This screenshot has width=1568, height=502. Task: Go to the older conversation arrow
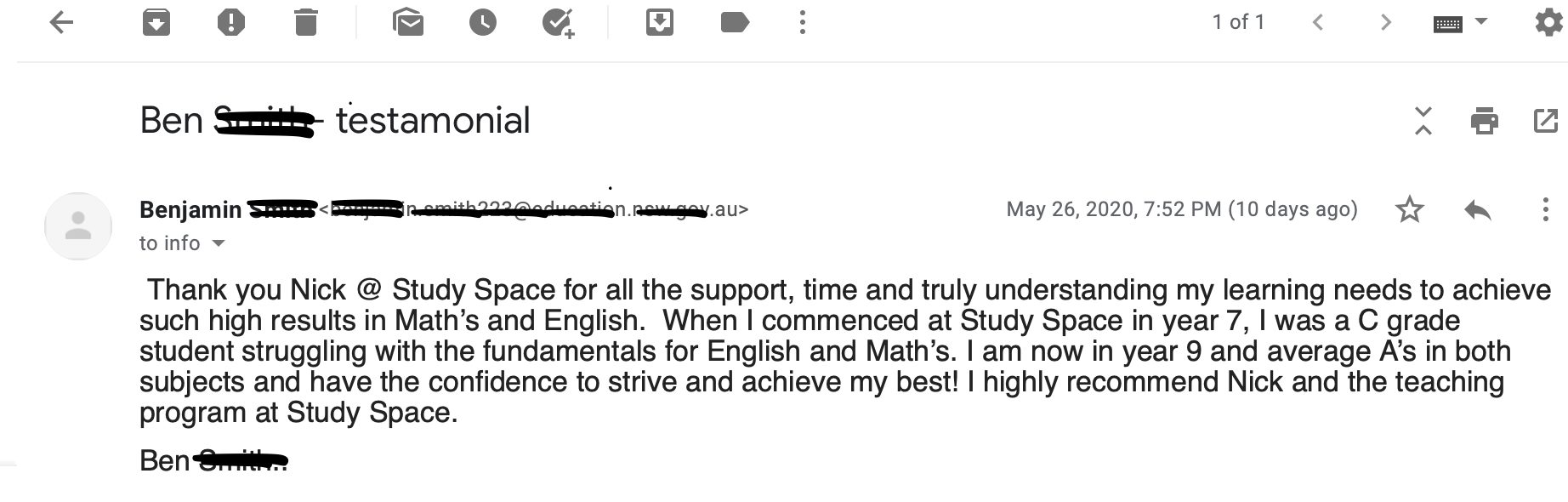tap(1385, 22)
